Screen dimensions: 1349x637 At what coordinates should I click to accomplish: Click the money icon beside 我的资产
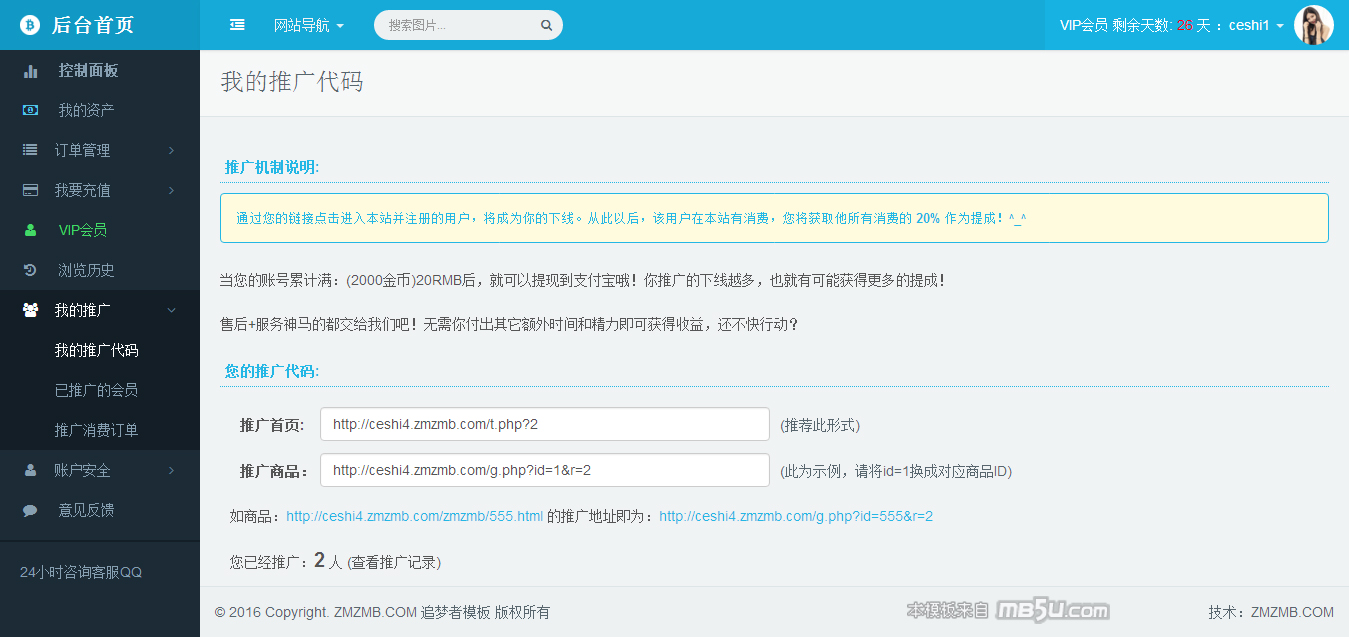(31, 110)
